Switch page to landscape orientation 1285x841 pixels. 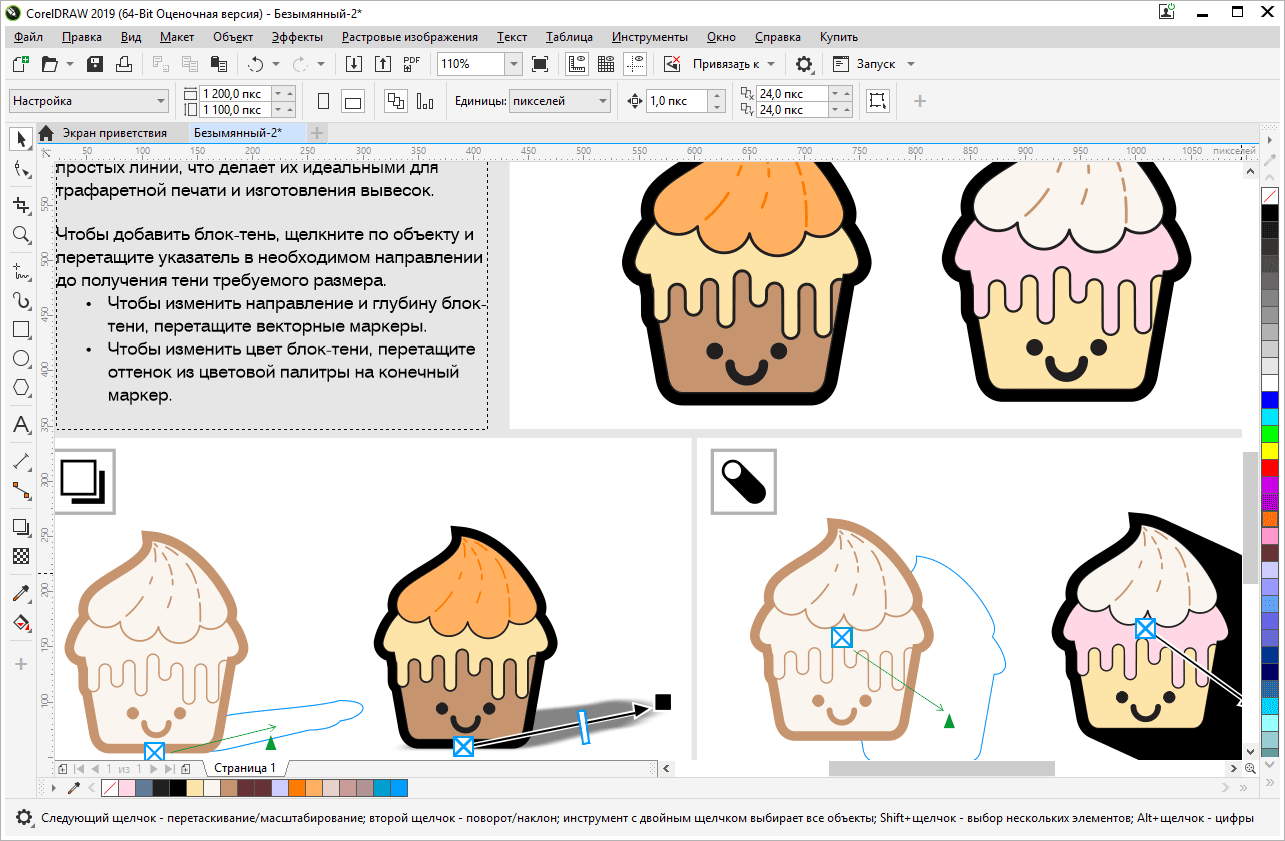pos(353,101)
